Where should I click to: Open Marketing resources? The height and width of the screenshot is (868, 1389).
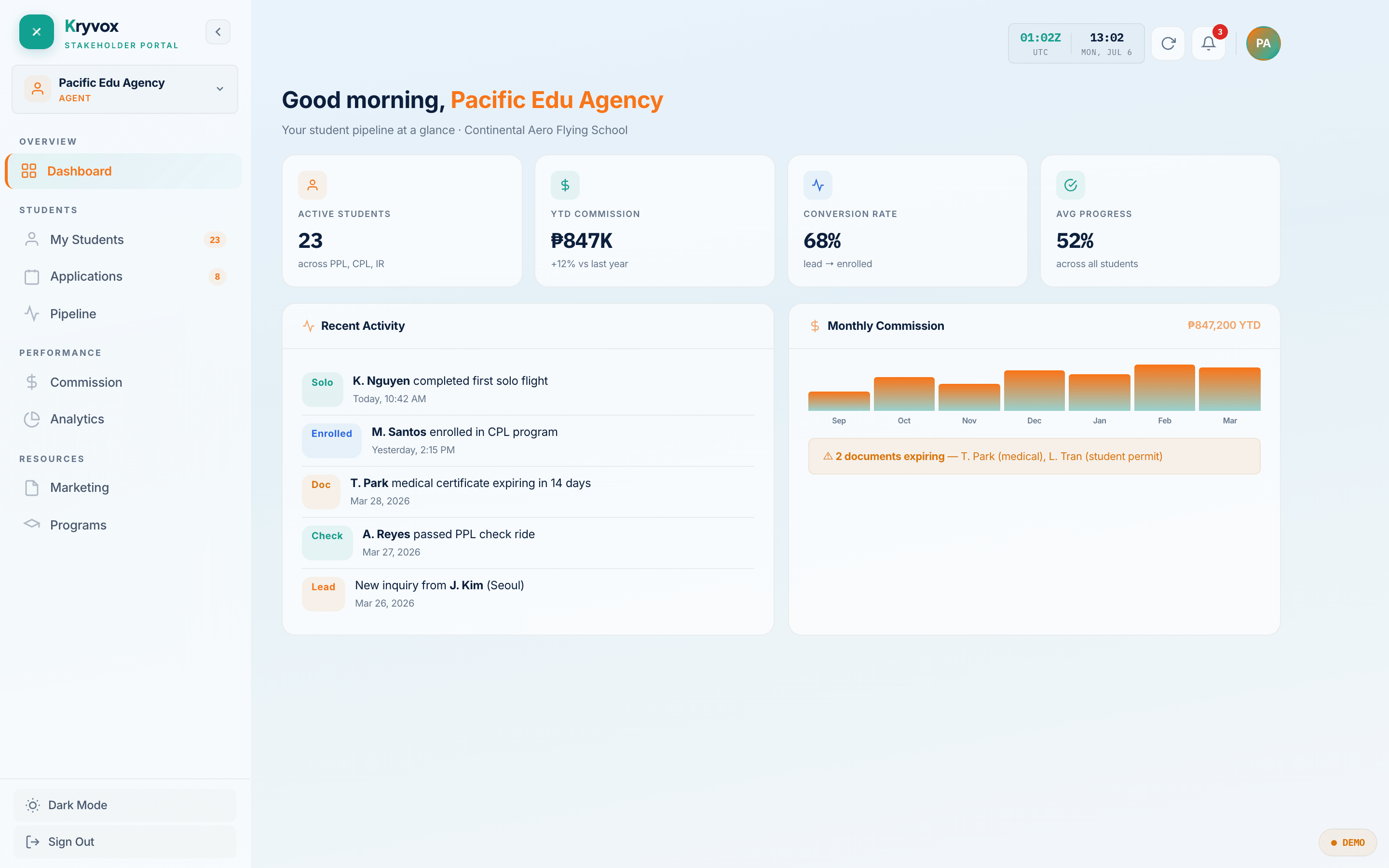pyautogui.click(x=123, y=488)
